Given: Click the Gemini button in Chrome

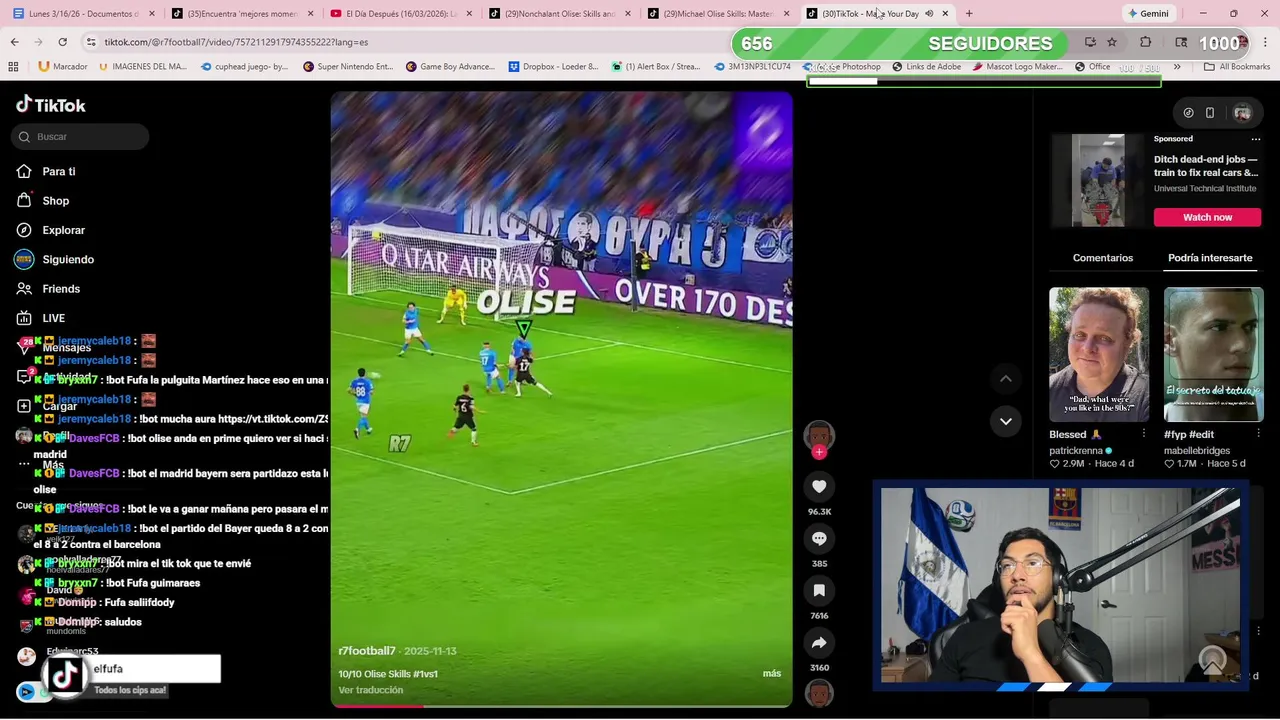Looking at the screenshot, I should click(x=1147, y=14).
